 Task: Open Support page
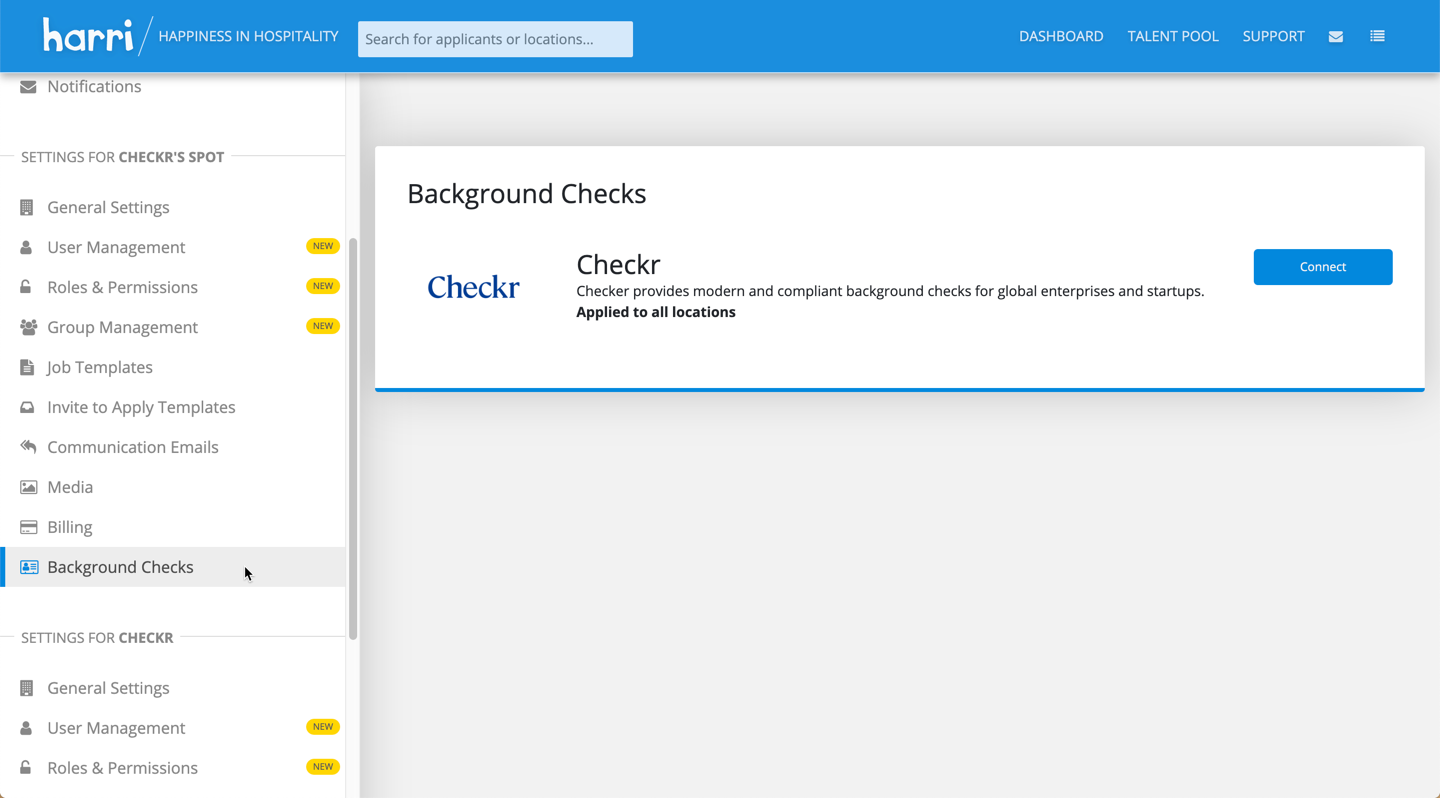pos(1273,36)
